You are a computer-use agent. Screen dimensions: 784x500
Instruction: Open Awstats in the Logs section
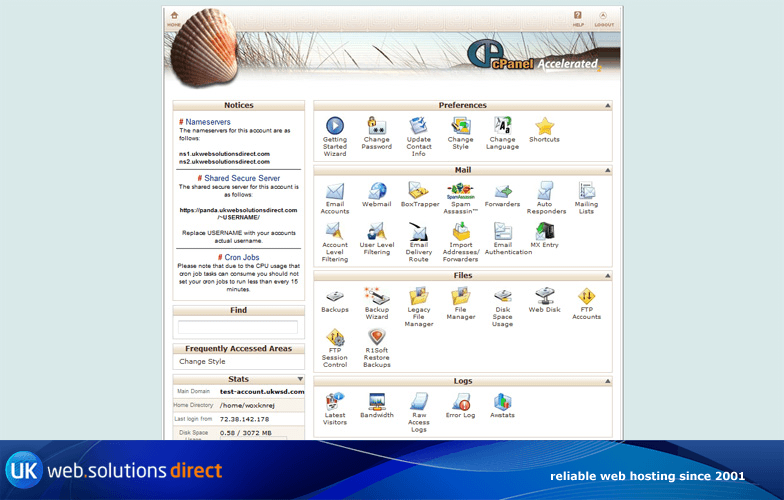tap(502, 402)
